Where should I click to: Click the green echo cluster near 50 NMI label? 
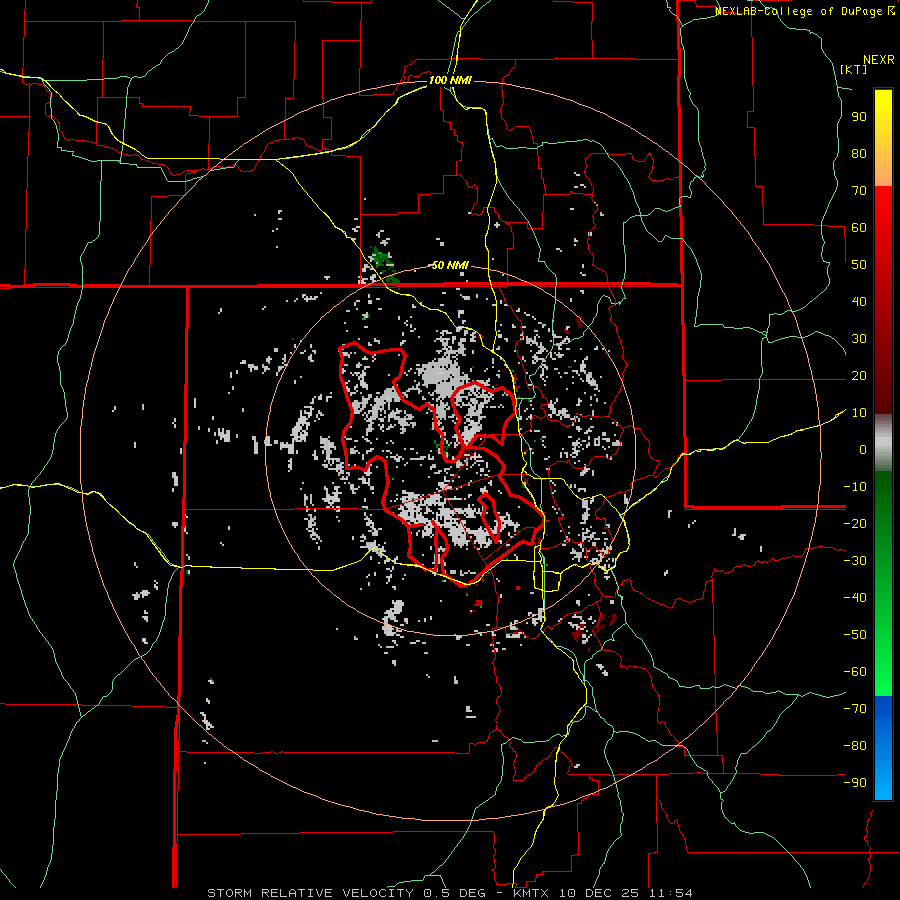click(380, 259)
